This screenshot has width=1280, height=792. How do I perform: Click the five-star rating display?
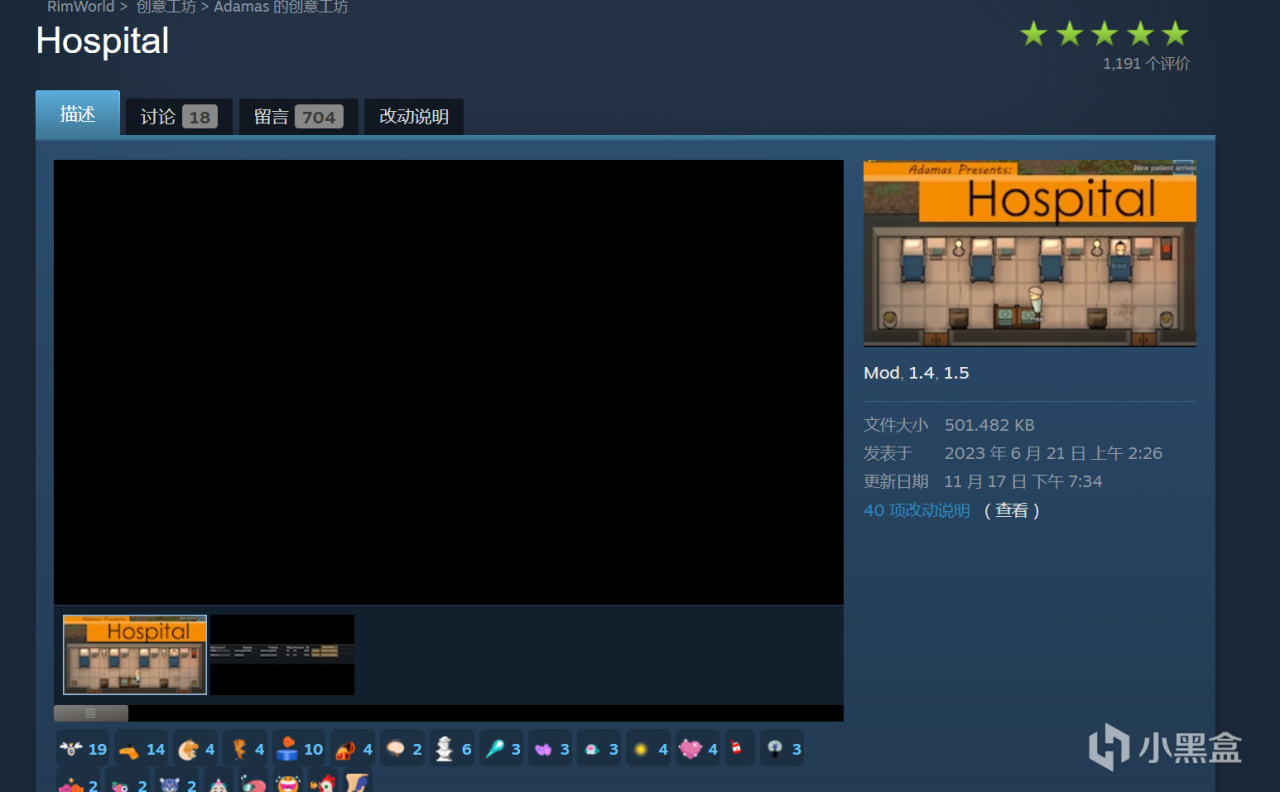1104,34
